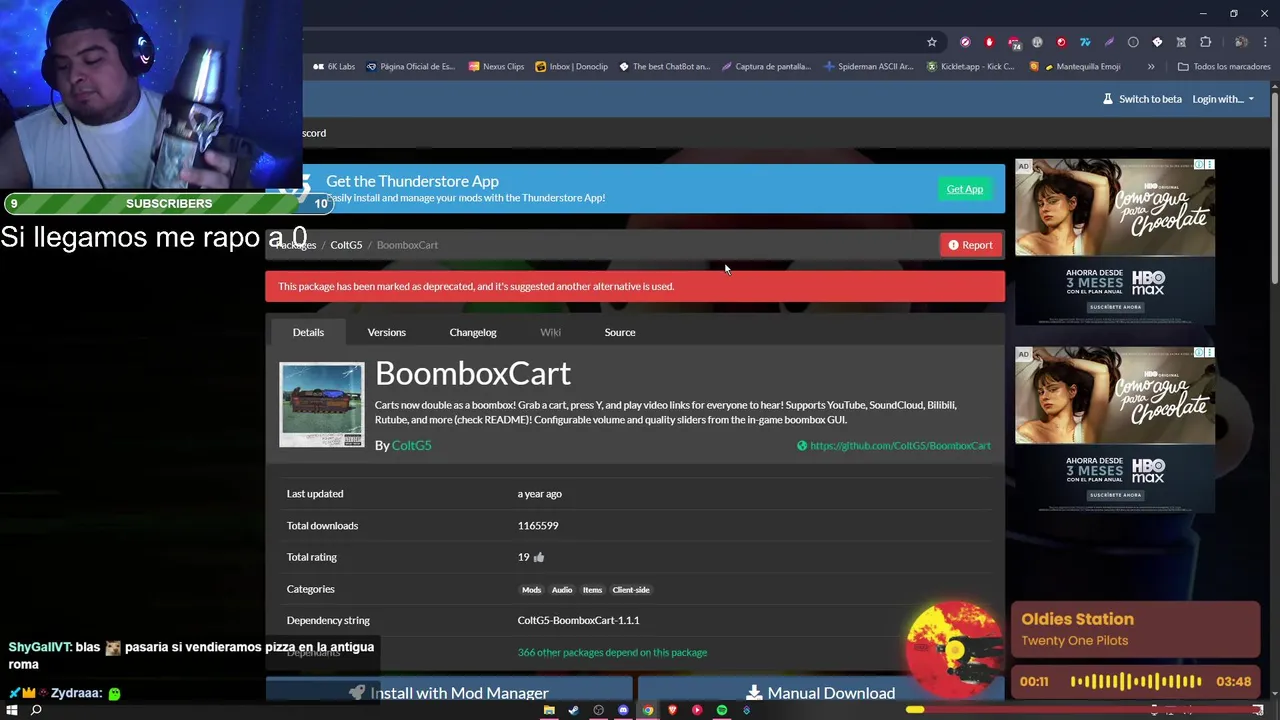Open Spotify from the taskbar

722,710
